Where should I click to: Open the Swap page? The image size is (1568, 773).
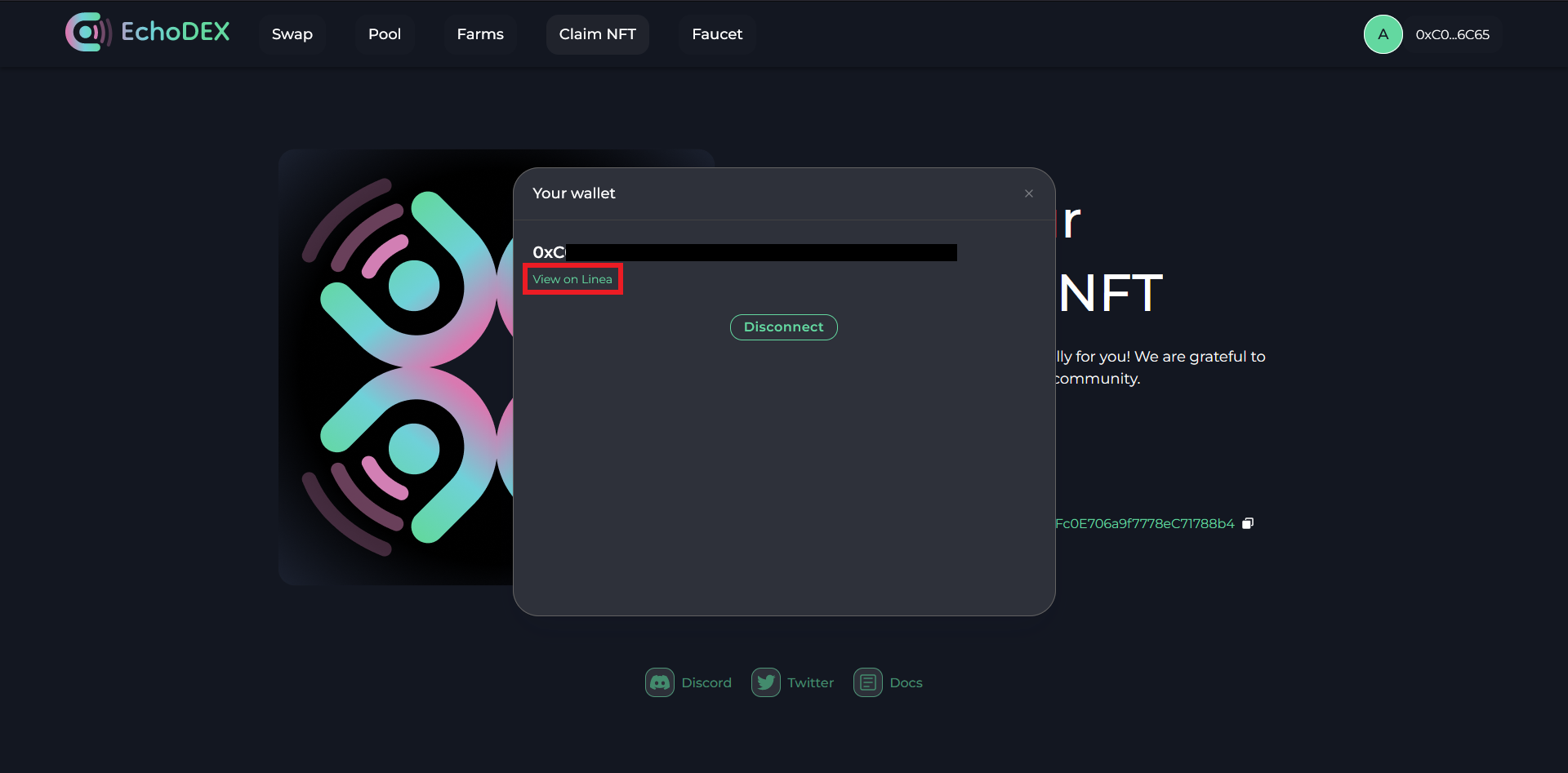pyautogui.click(x=292, y=34)
